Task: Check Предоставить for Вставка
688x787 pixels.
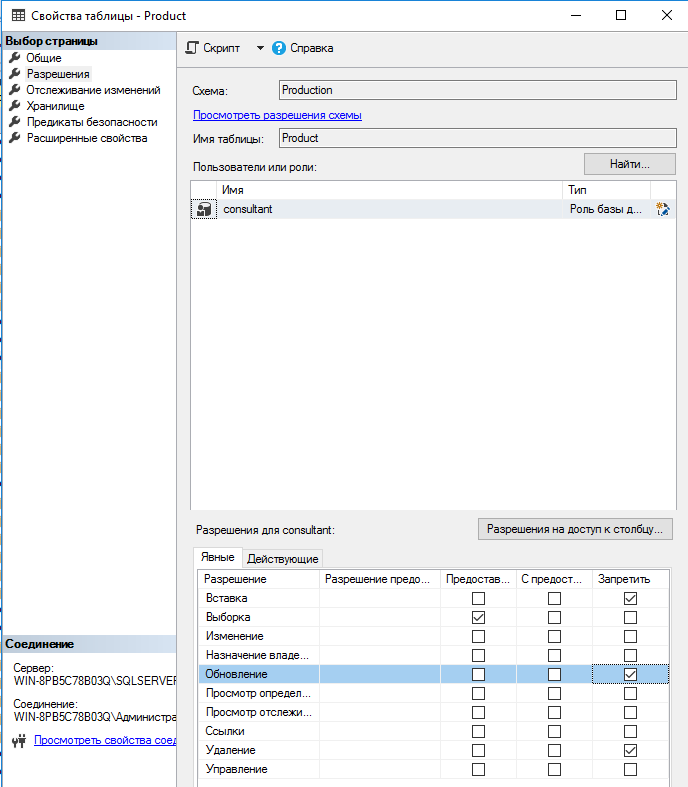Action: [478, 598]
